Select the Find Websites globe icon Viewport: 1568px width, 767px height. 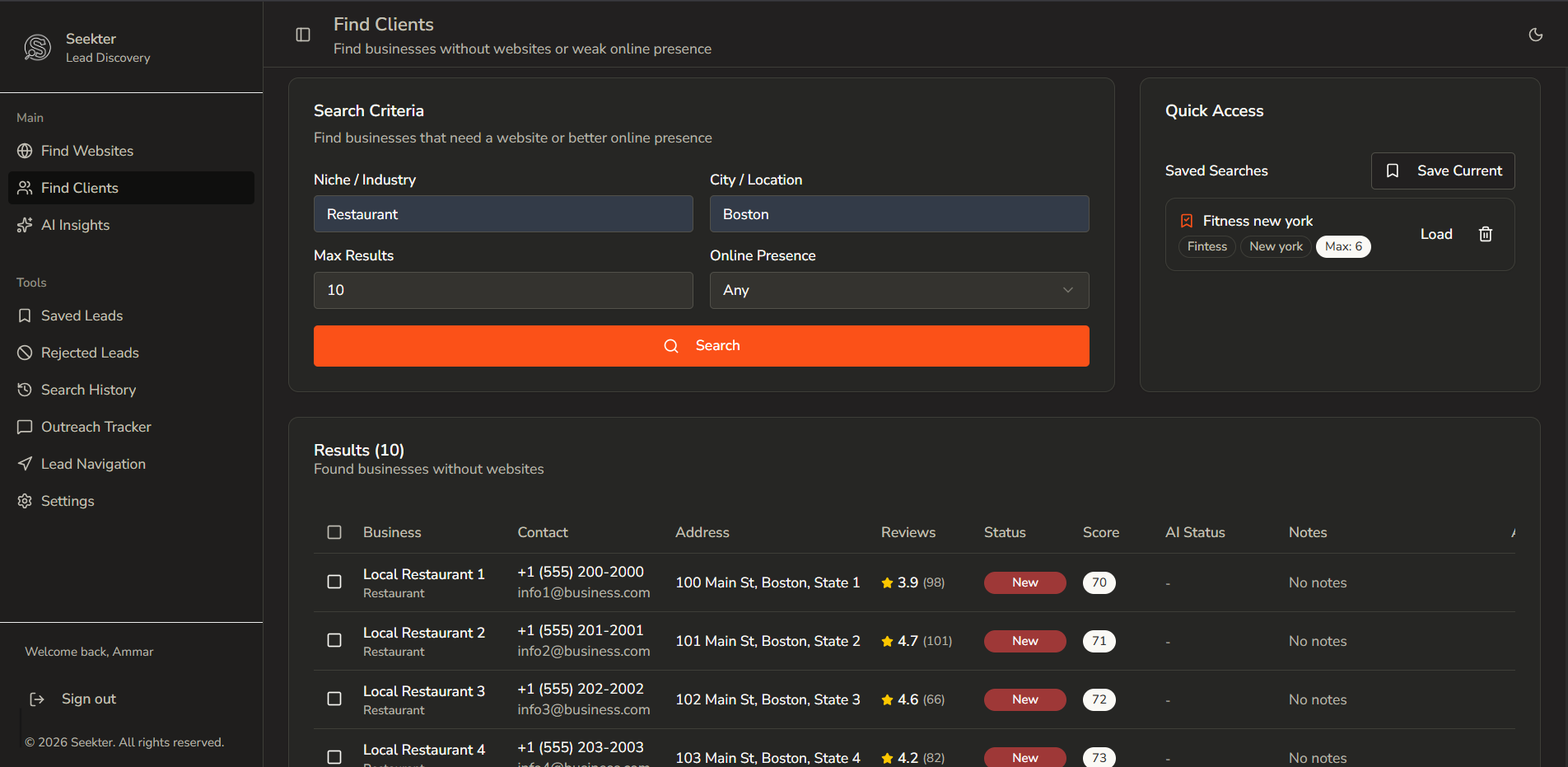click(x=25, y=151)
